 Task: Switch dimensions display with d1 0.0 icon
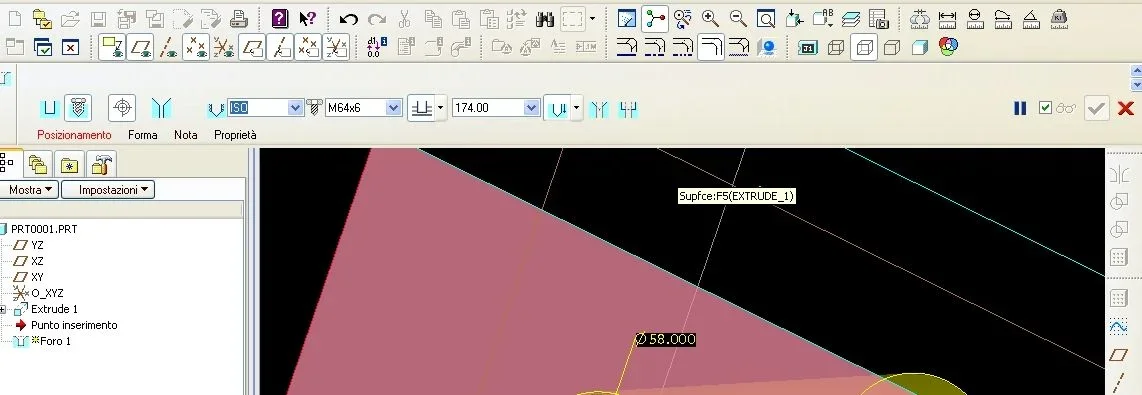click(377, 47)
